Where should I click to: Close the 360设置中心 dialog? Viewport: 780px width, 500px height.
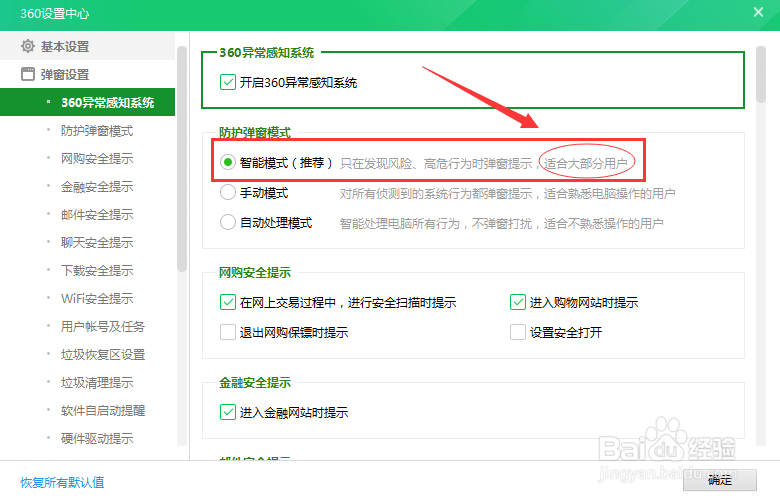coord(758,12)
